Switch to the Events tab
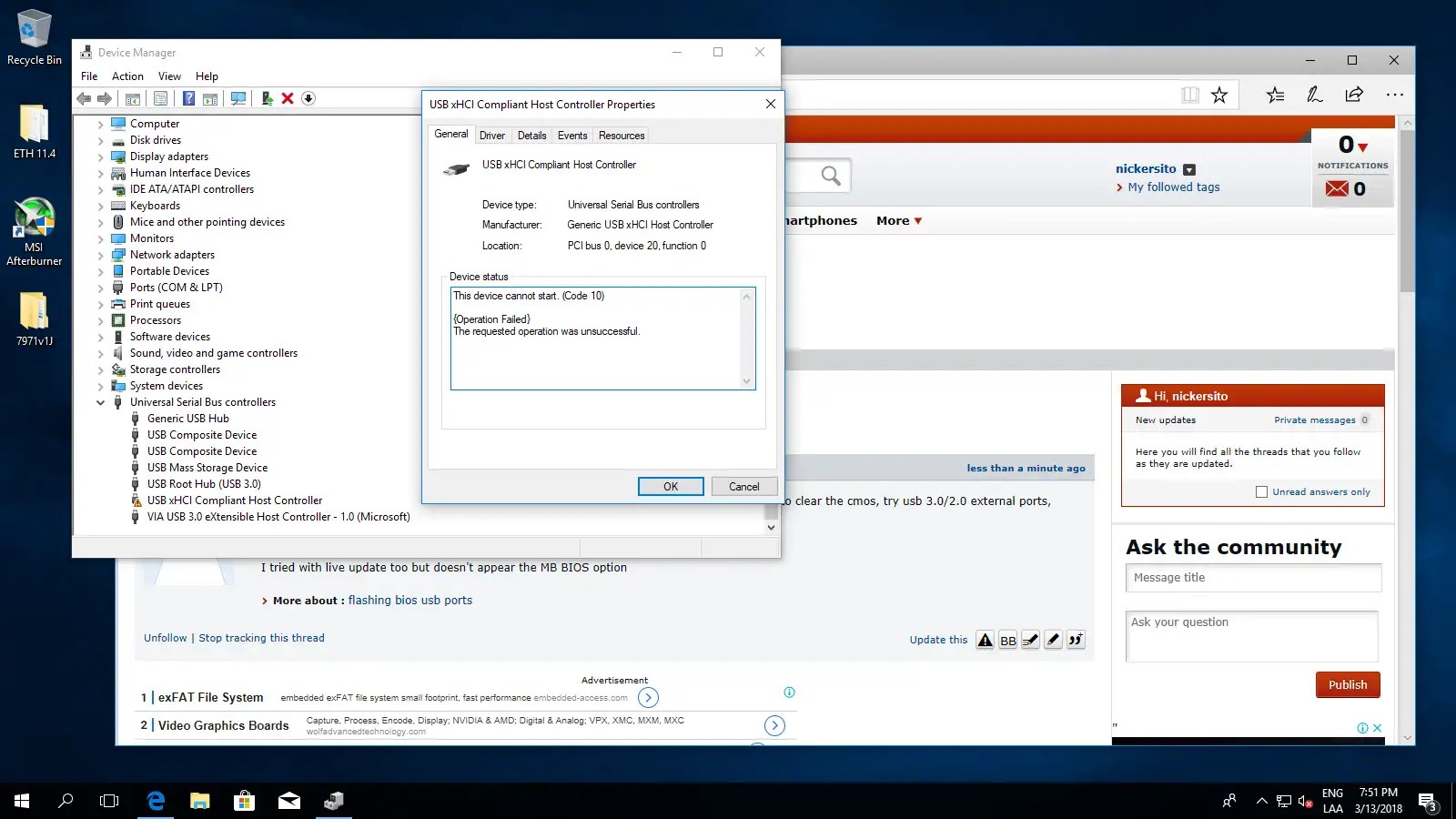This screenshot has height=819, width=1456. coord(572,136)
